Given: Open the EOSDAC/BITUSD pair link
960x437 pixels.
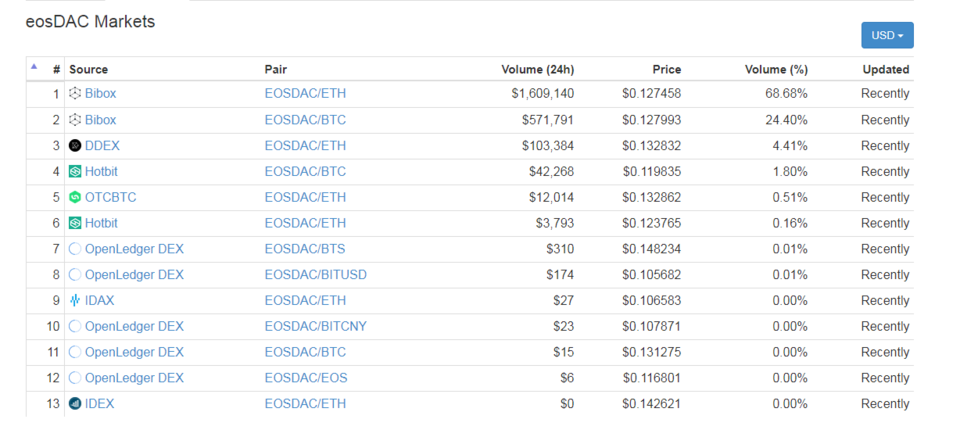Looking at the screenshot, I should [x=315, y=275].
